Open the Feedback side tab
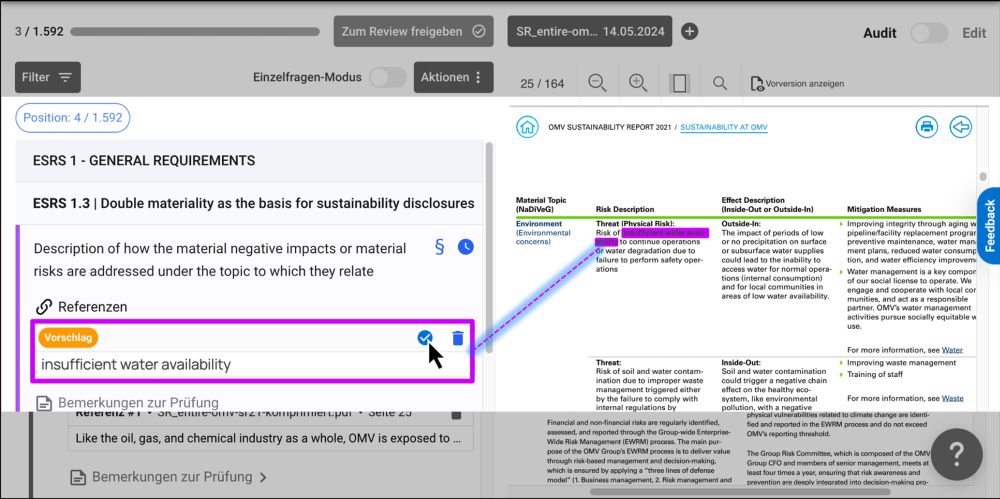 click(x=989, y=225)
